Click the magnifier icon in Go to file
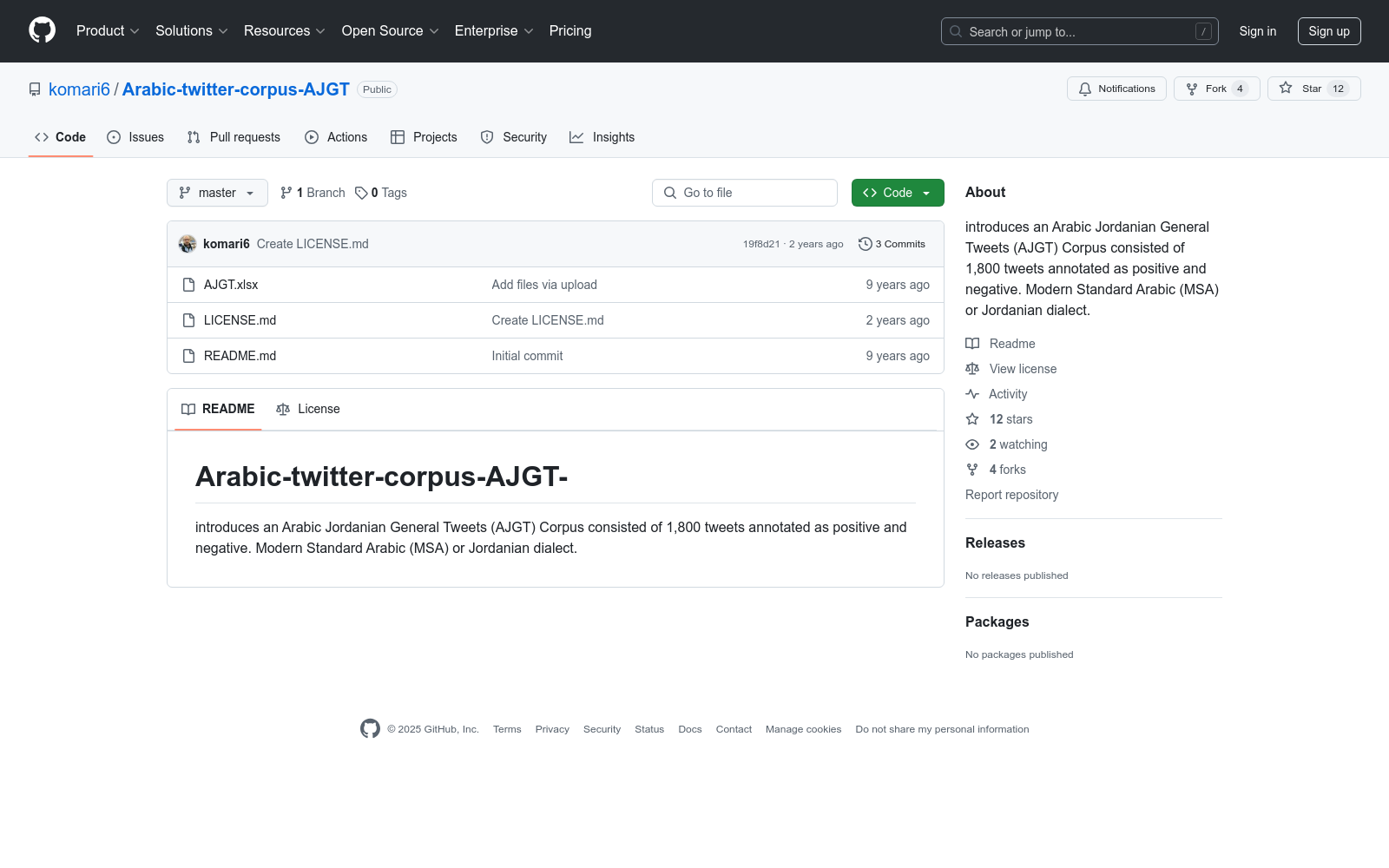Image resolution: width=1389 pixels, height=868 pixels. coord(670,193)
